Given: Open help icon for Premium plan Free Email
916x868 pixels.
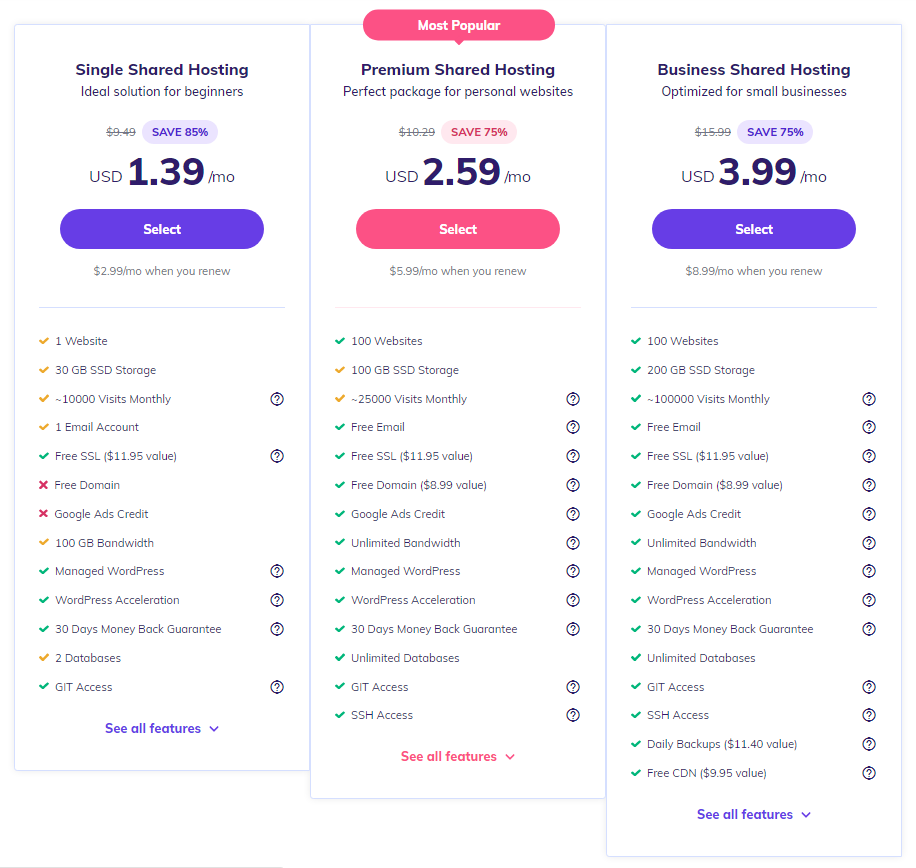Looking at the screenshot, I should point(573,427).
